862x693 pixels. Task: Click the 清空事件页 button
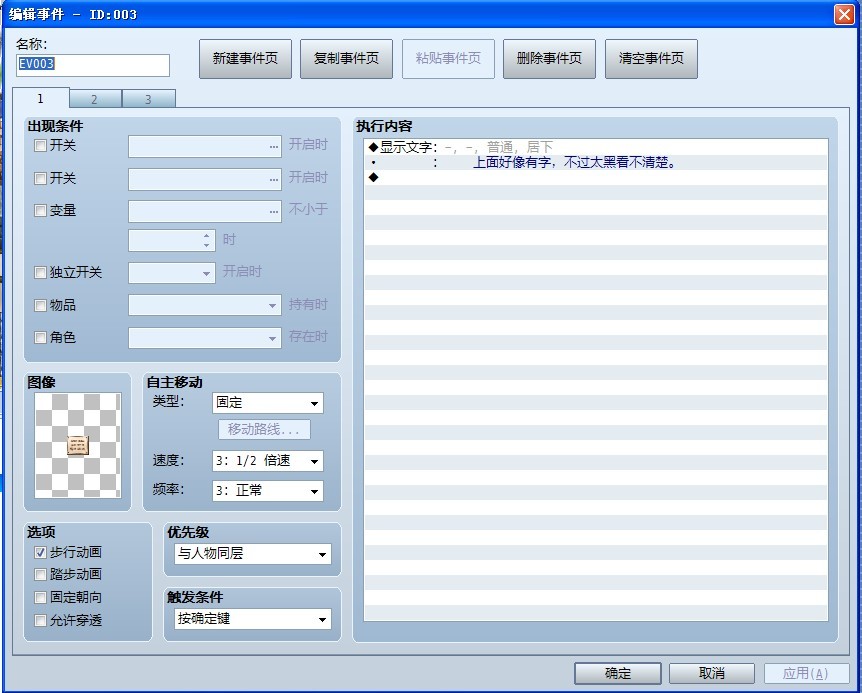[651, 59]
